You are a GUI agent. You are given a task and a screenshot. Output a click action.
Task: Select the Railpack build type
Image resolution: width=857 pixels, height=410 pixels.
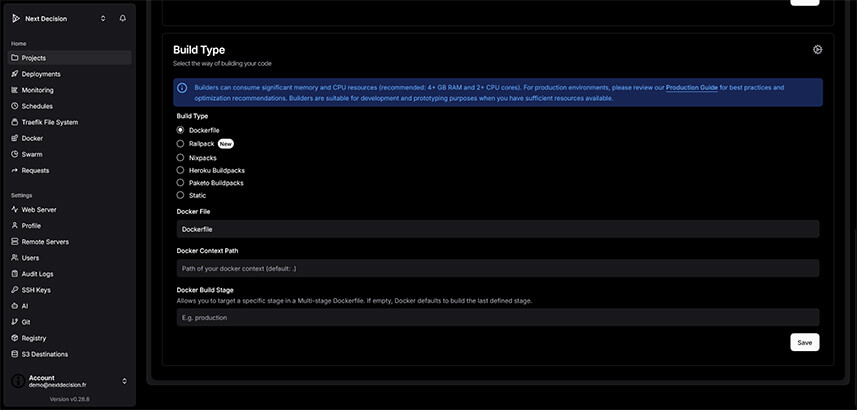(180, 144)
